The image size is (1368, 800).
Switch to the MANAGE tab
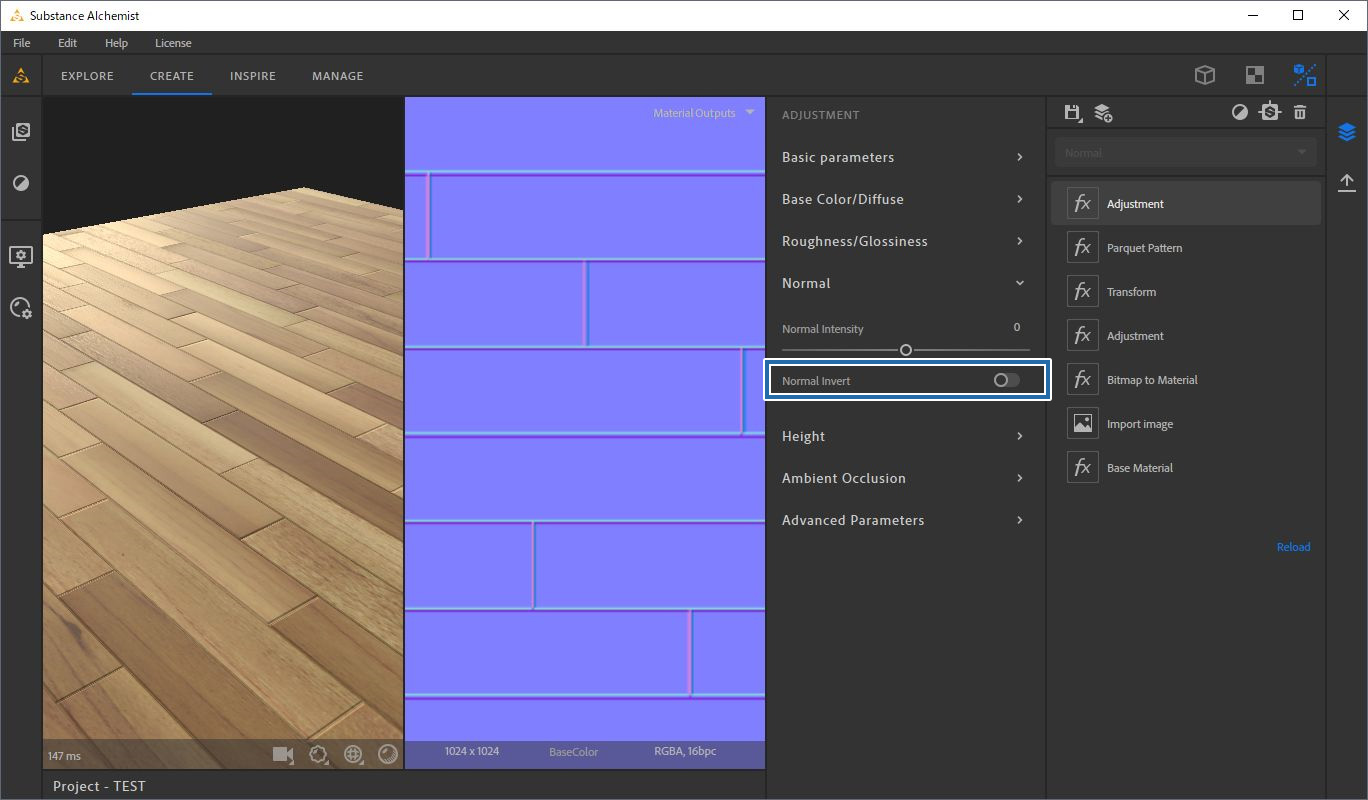(338, 76)
